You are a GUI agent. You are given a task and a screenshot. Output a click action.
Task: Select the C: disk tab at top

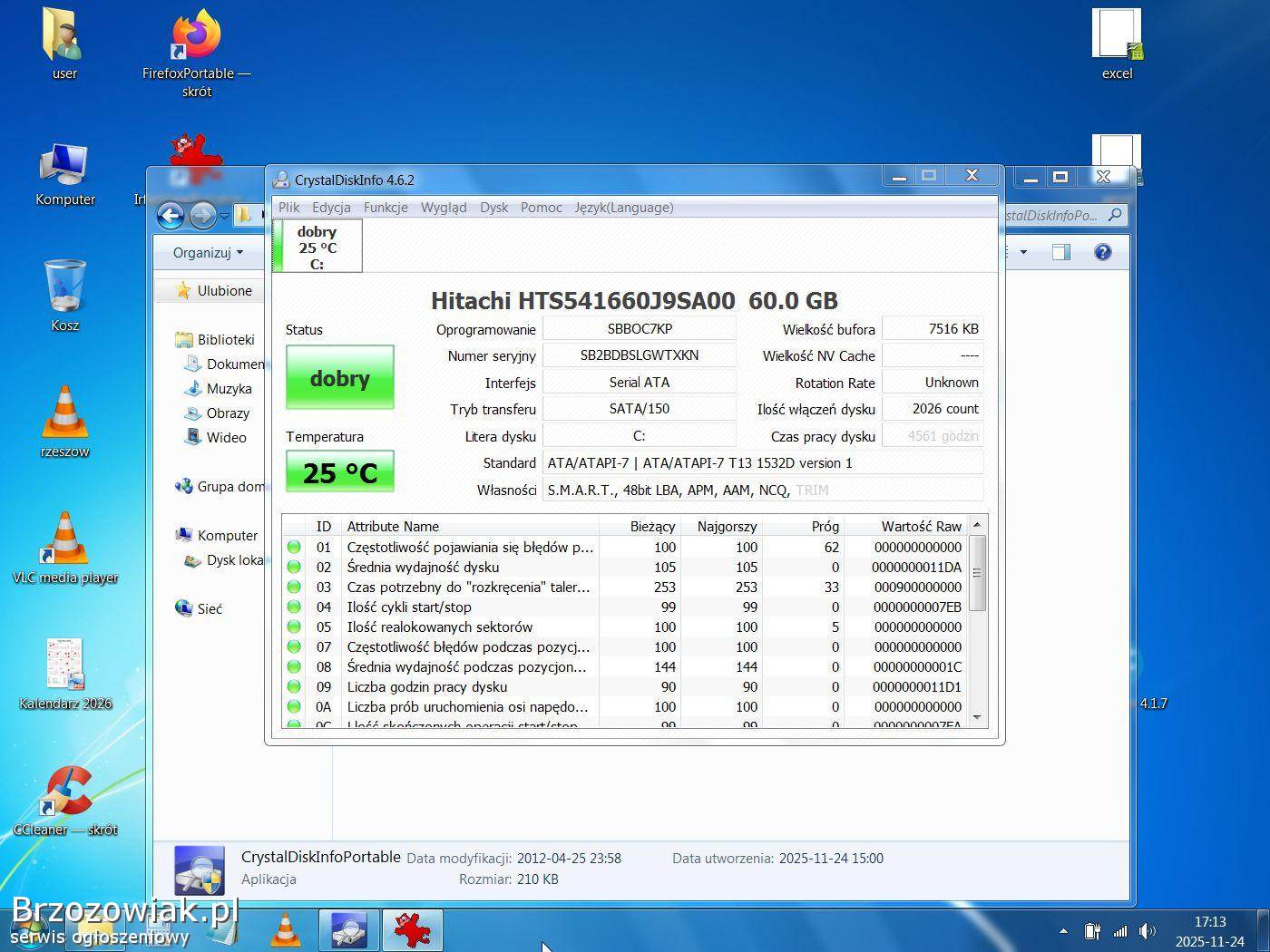[317, 247]
